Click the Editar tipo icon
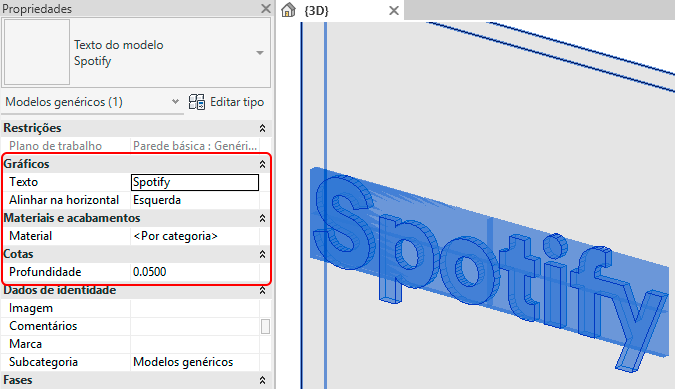Screen dimensions: 675x389 tap(197, 102)
